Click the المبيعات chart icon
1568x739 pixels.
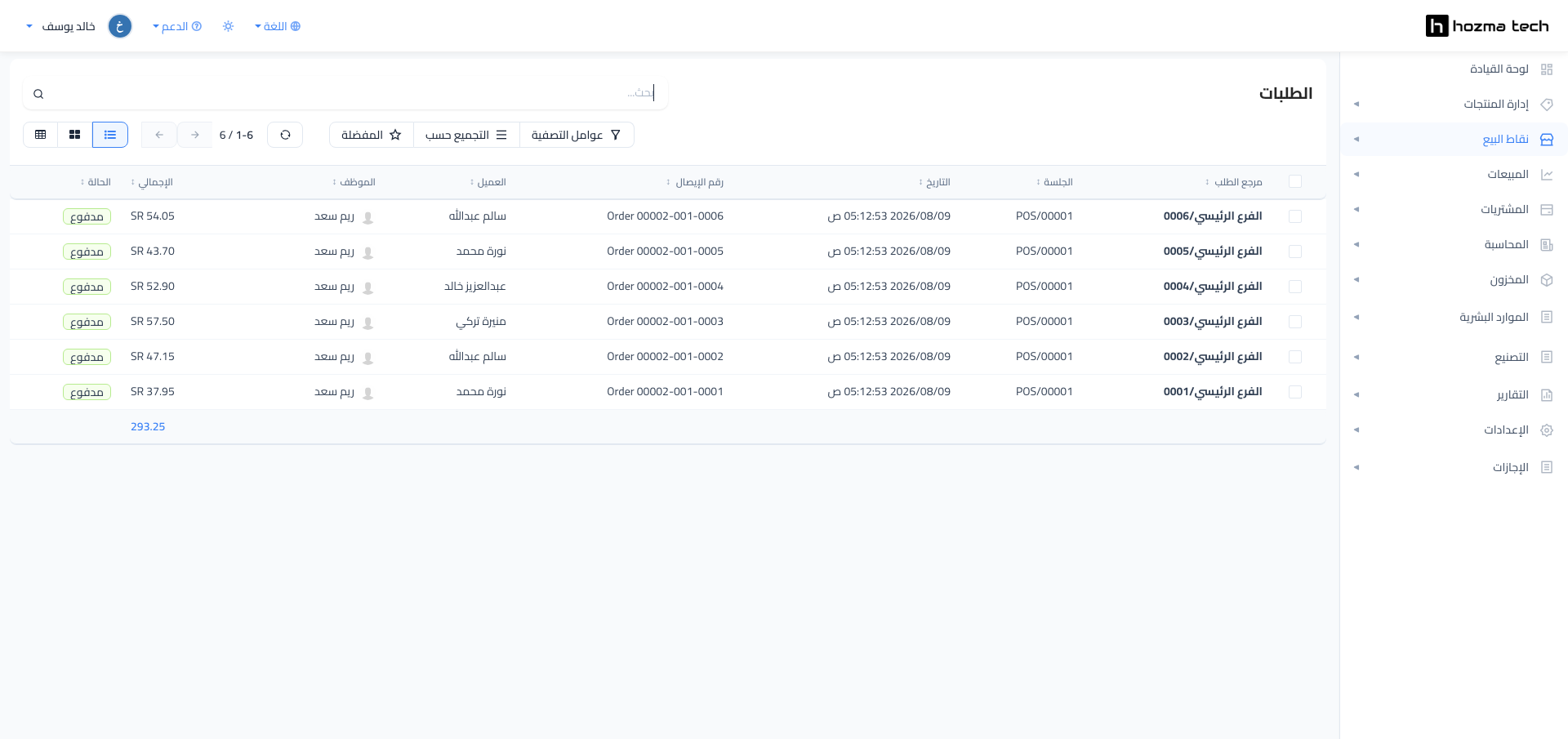[x=1546, y=175]
